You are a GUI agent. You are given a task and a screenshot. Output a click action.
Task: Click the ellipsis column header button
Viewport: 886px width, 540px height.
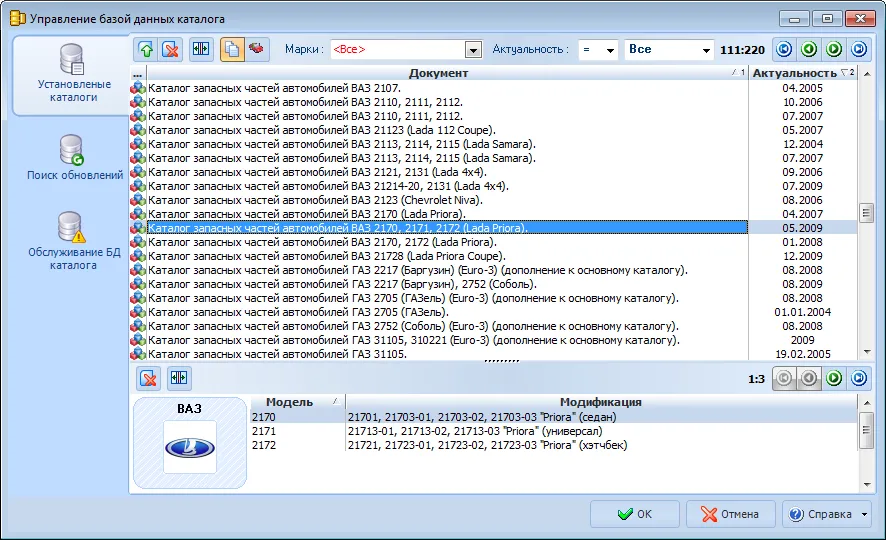click(x=138, y=73)
